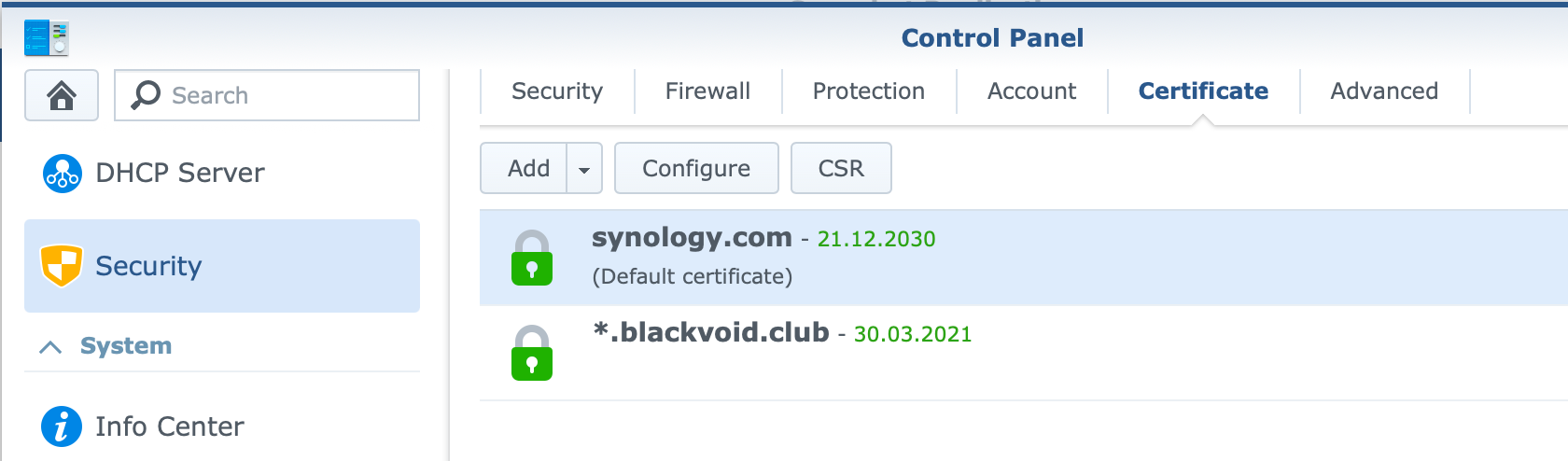Click the Configure button
Image resolution: width=1568 pixels, height=461 pixels.
click(x=696, y=169)
